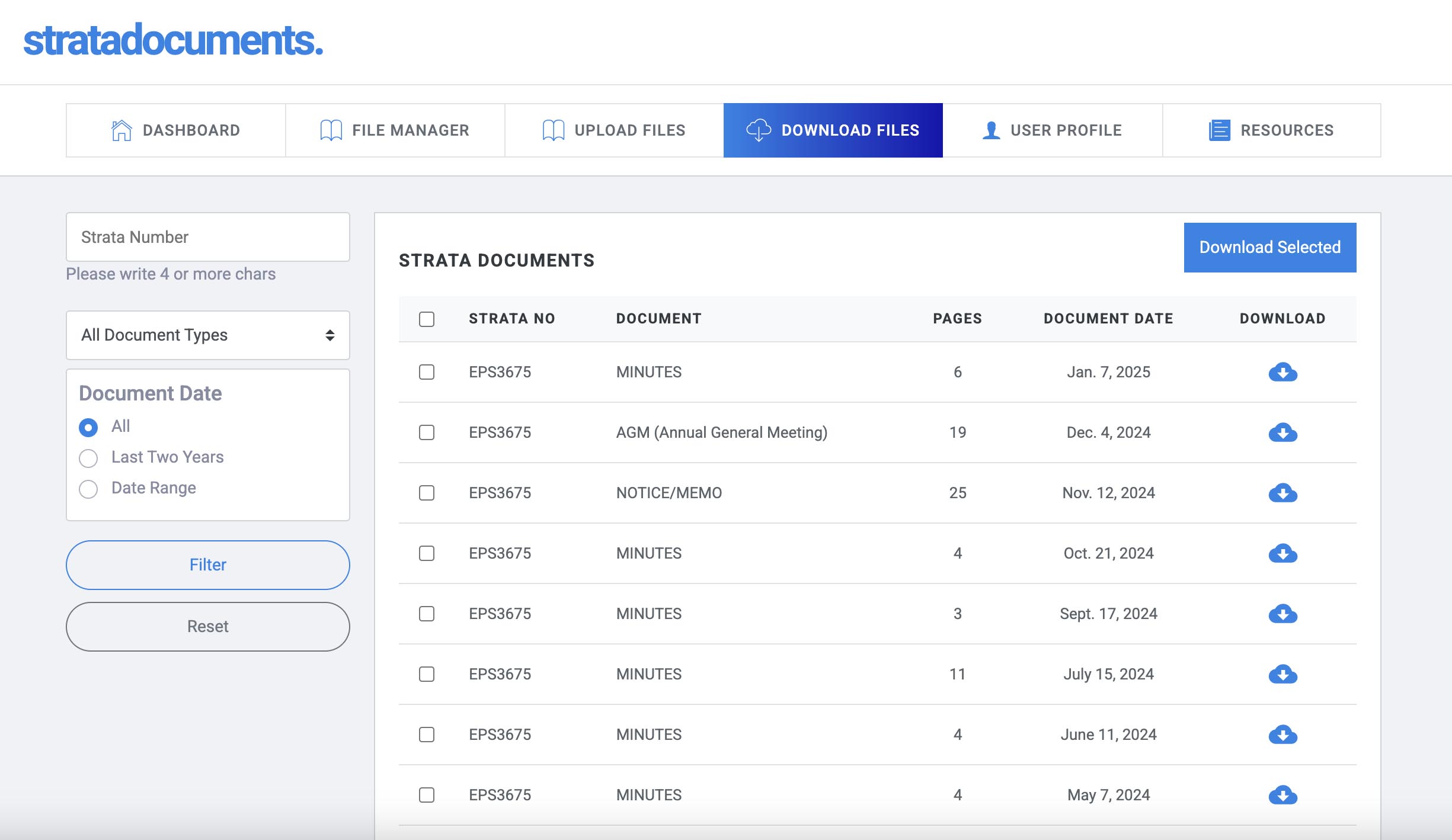Go to the Resources tab
Viewport: 1452px width, 840px height.
click(1271, 130)
